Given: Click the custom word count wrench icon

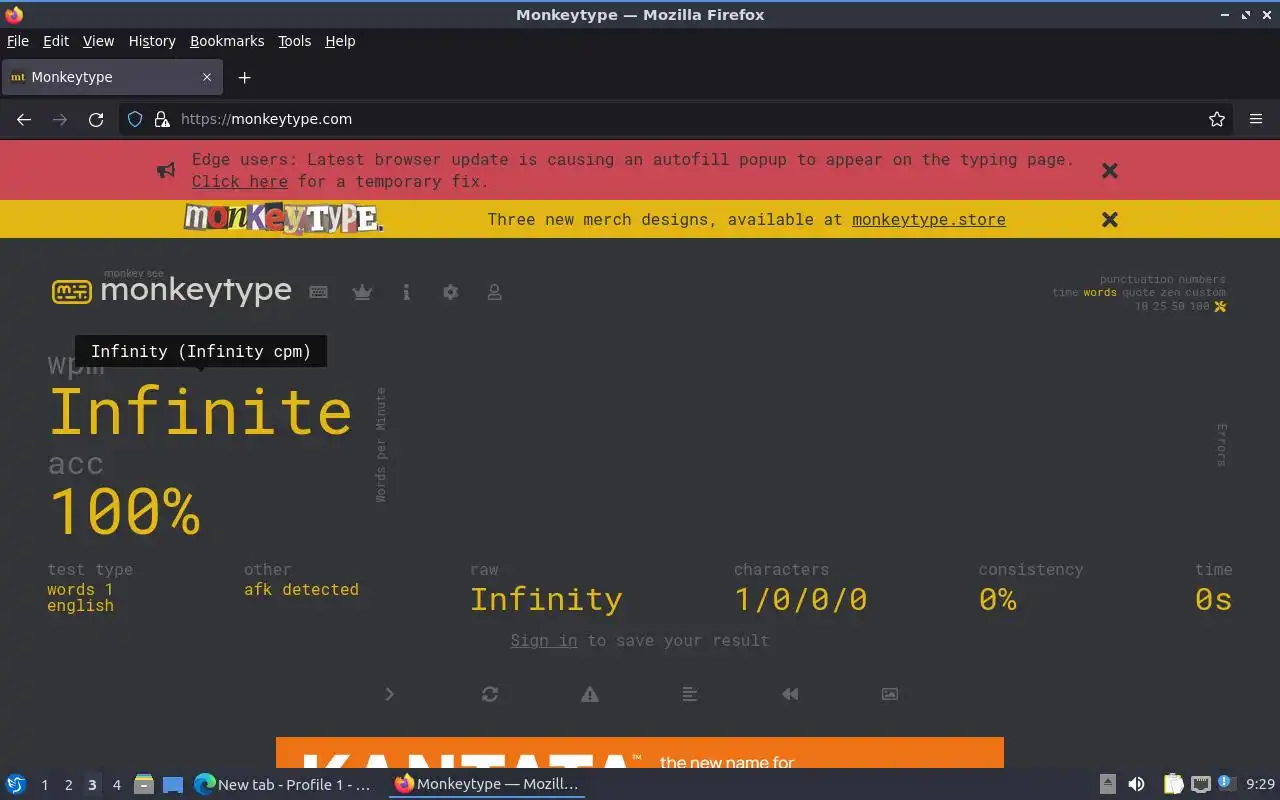Looking at the screenshot, I should (x=1220, y=306).
